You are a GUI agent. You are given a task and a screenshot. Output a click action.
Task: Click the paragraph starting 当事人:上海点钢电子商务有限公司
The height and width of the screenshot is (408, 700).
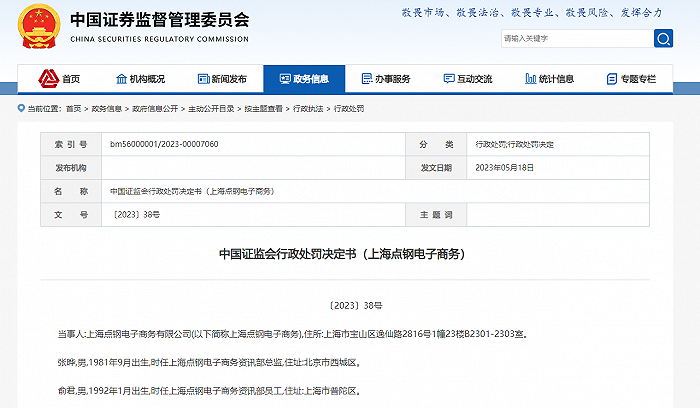(293, 334)
